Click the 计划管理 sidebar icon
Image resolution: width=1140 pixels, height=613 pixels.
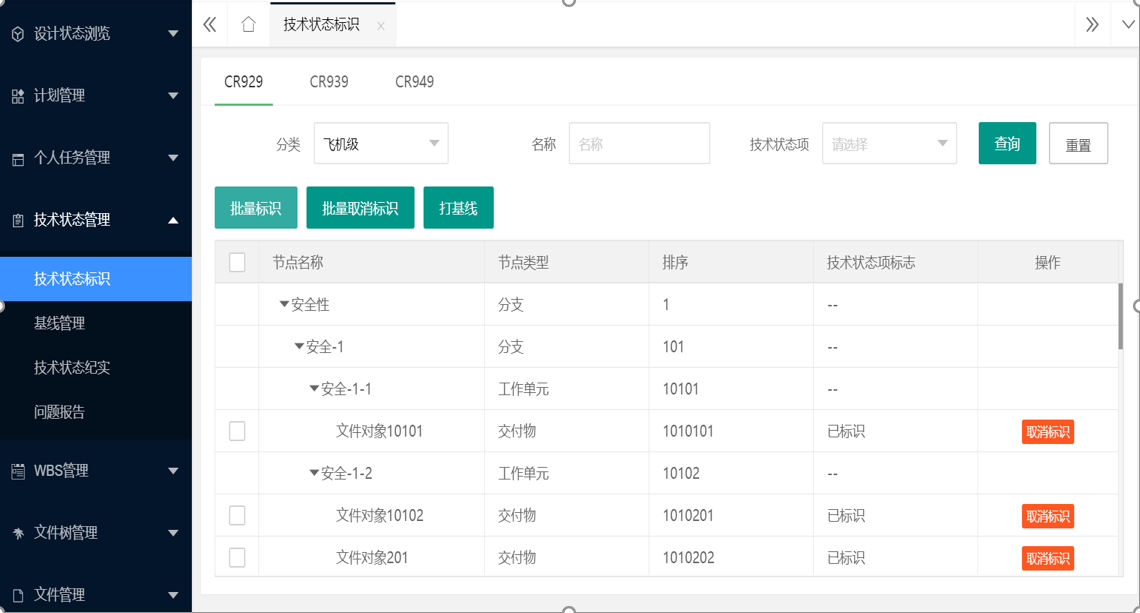point(18,96)
